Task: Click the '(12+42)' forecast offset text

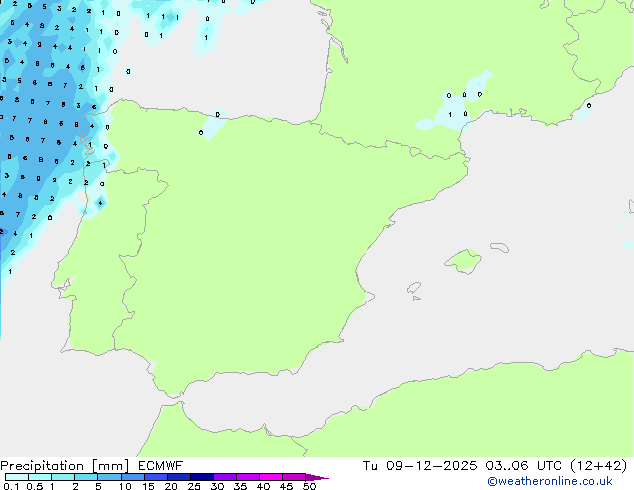Action: tap(598, 466)
